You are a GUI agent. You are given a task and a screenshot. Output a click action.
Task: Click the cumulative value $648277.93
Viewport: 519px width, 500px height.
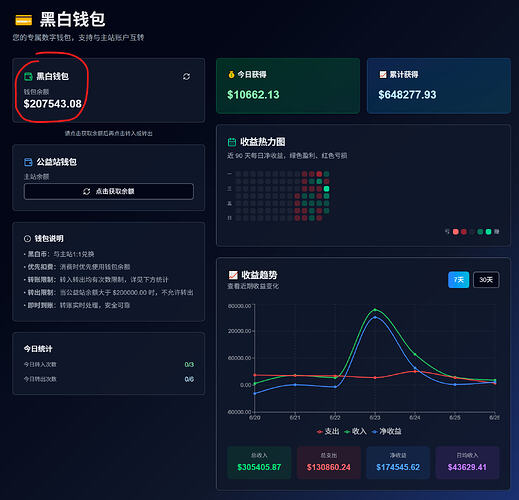click(407, 95)
